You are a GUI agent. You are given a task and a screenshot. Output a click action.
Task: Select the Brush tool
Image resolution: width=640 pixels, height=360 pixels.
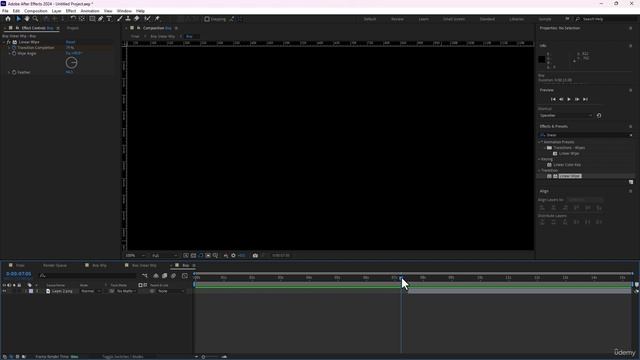point(120,19)
